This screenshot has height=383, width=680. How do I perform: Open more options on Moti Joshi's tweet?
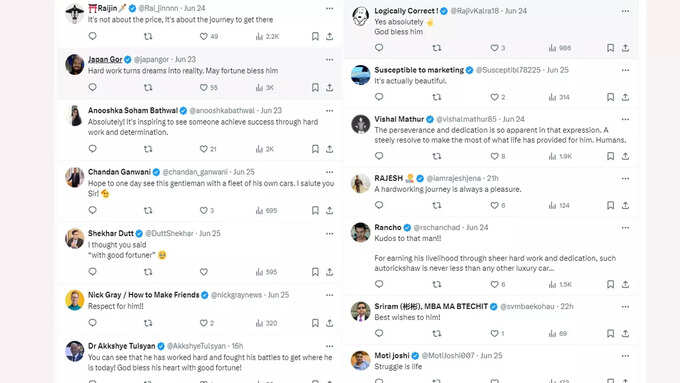625,356
